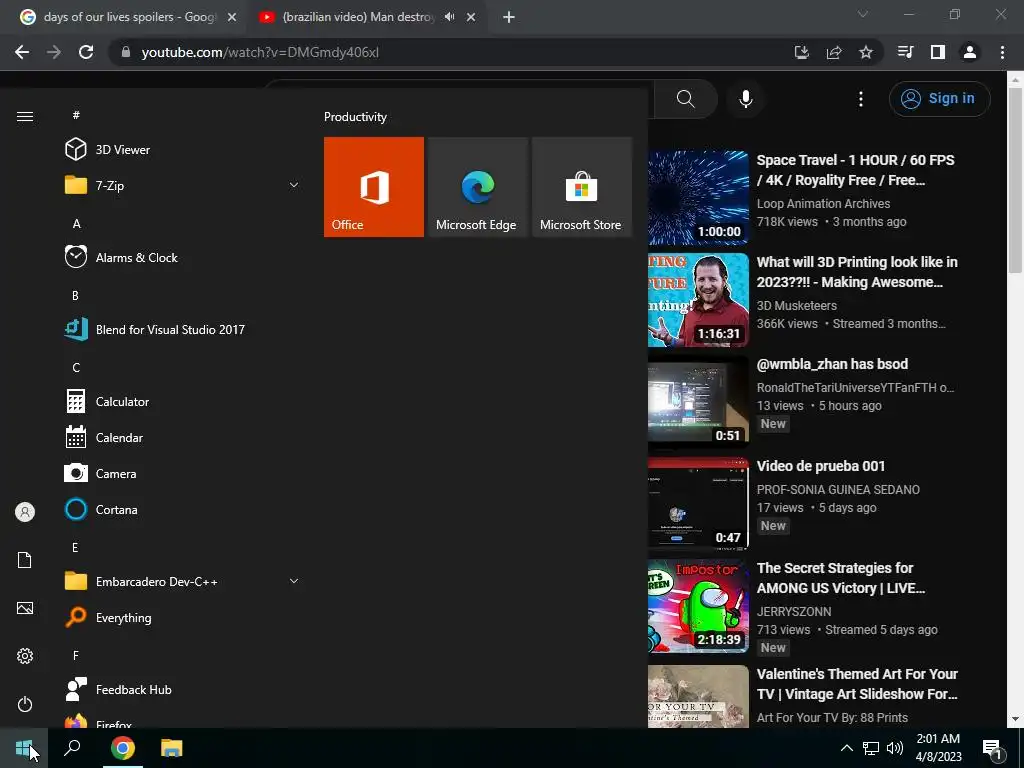Viewport: 1024px width, 768px height.
Task: Open Valentine's Themed Art video title
Action: tap(857, 684)
